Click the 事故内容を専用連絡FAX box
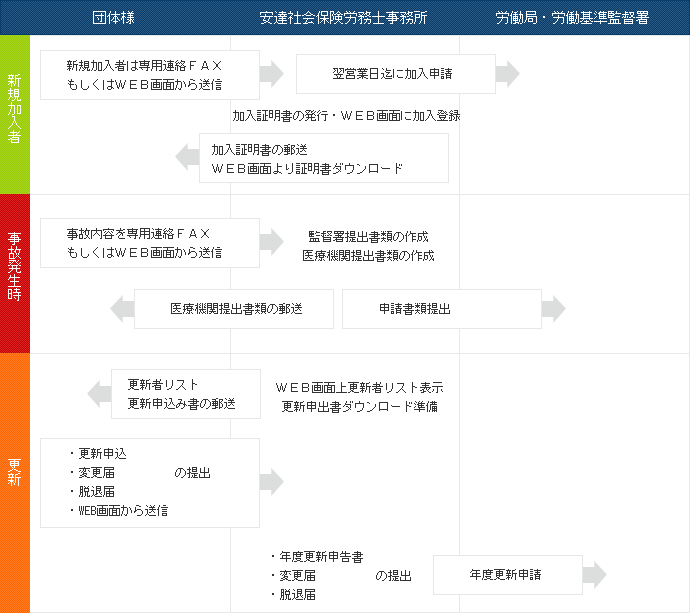The width and height of the screenshot is (690, 613). [x=150, y=243]
